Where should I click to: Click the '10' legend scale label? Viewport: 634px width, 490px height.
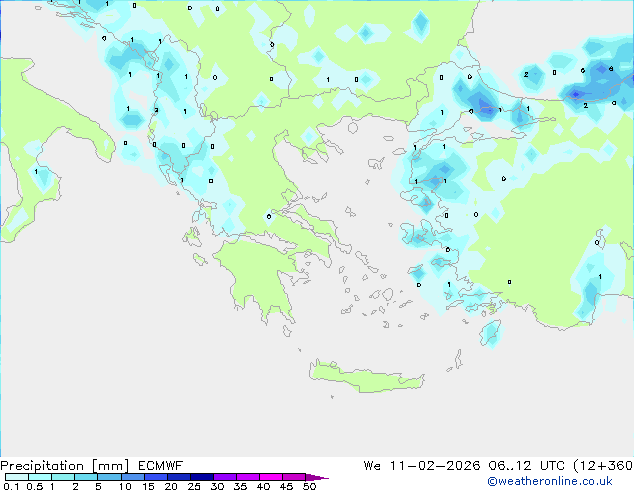coord(125,486)
